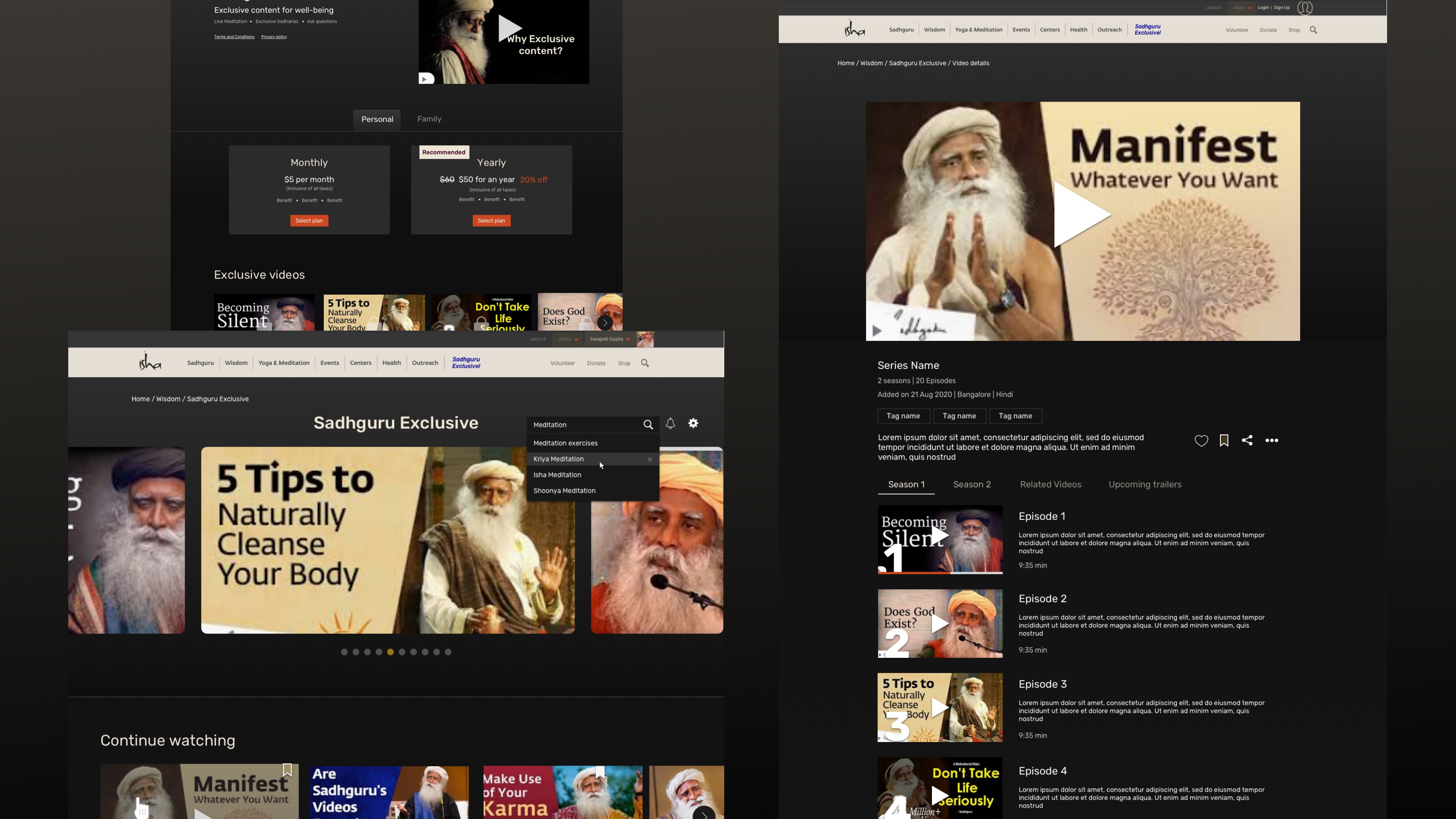Click Shop in Video details header
This screenshot has width=1456, height=819.
click(1294, 30)
